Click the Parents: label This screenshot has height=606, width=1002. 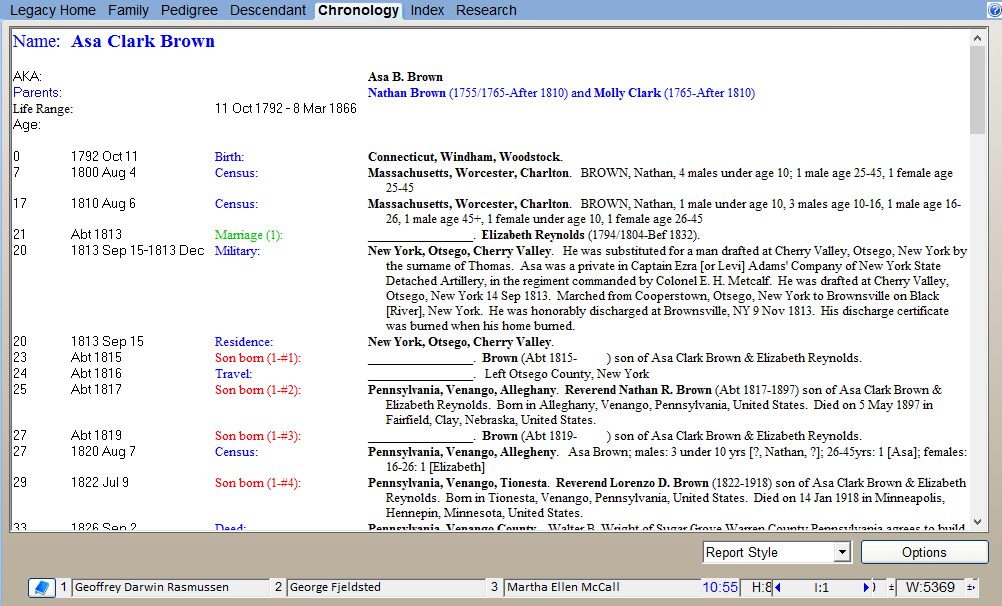[x=37, y=93]
